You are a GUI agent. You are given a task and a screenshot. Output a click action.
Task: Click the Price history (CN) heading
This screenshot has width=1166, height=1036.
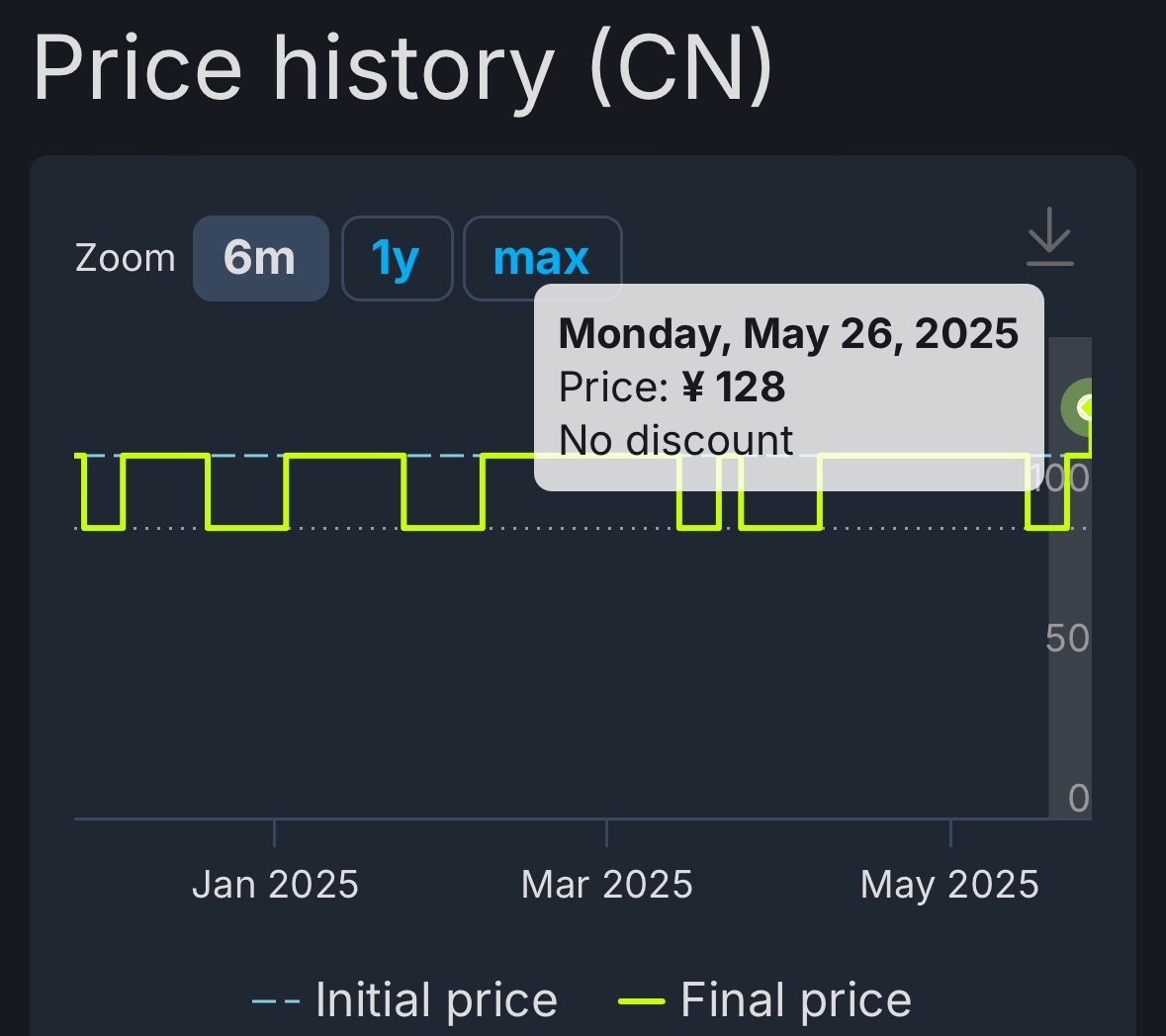(404, 68)
